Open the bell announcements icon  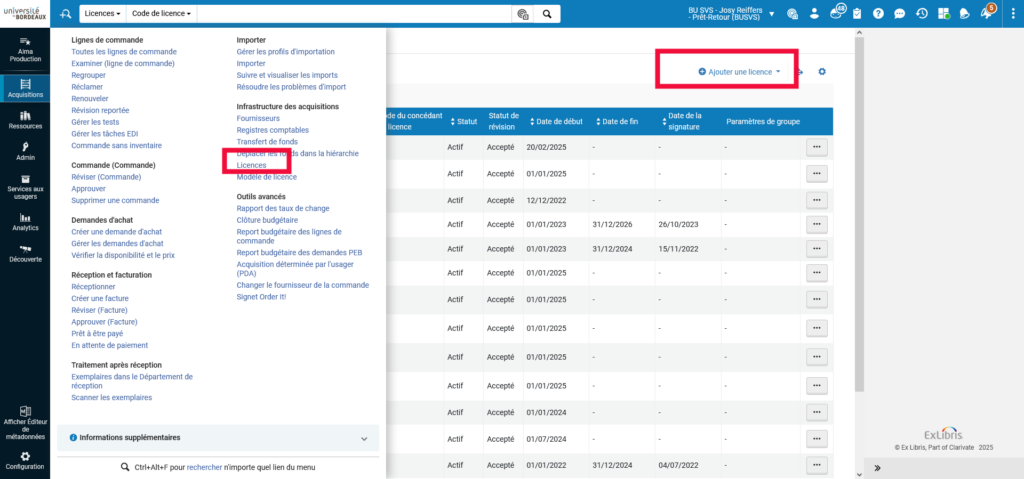(x=964, y=13)
